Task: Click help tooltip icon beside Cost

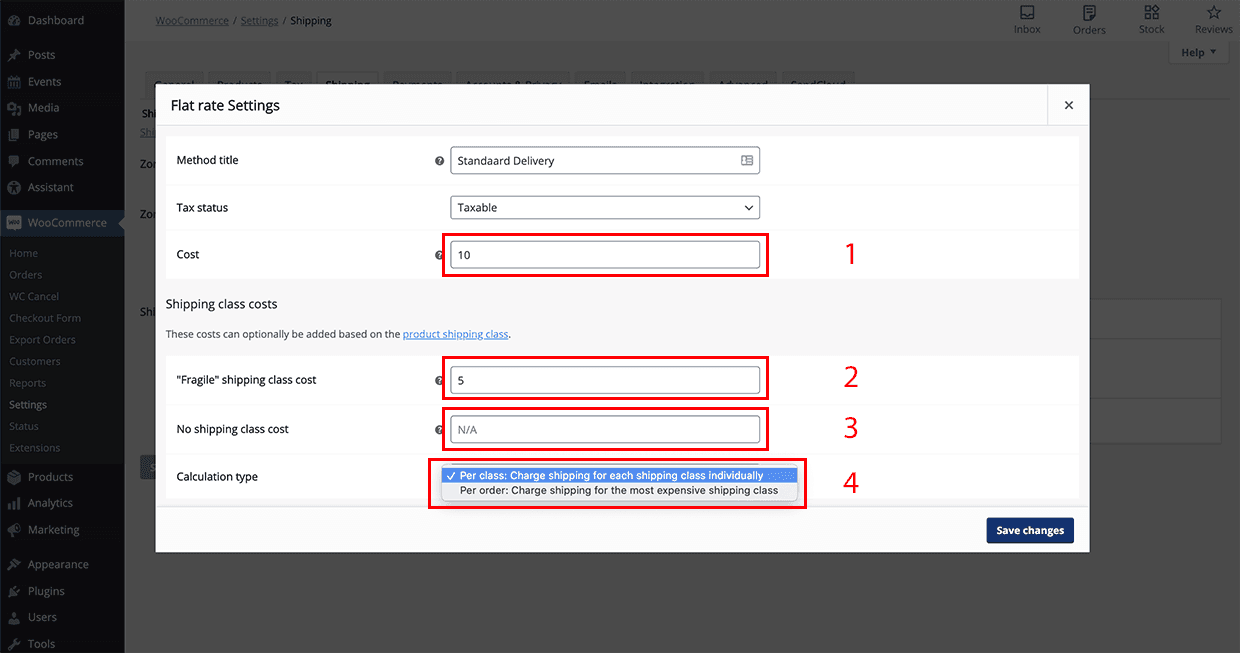Action: click(439, 255)
